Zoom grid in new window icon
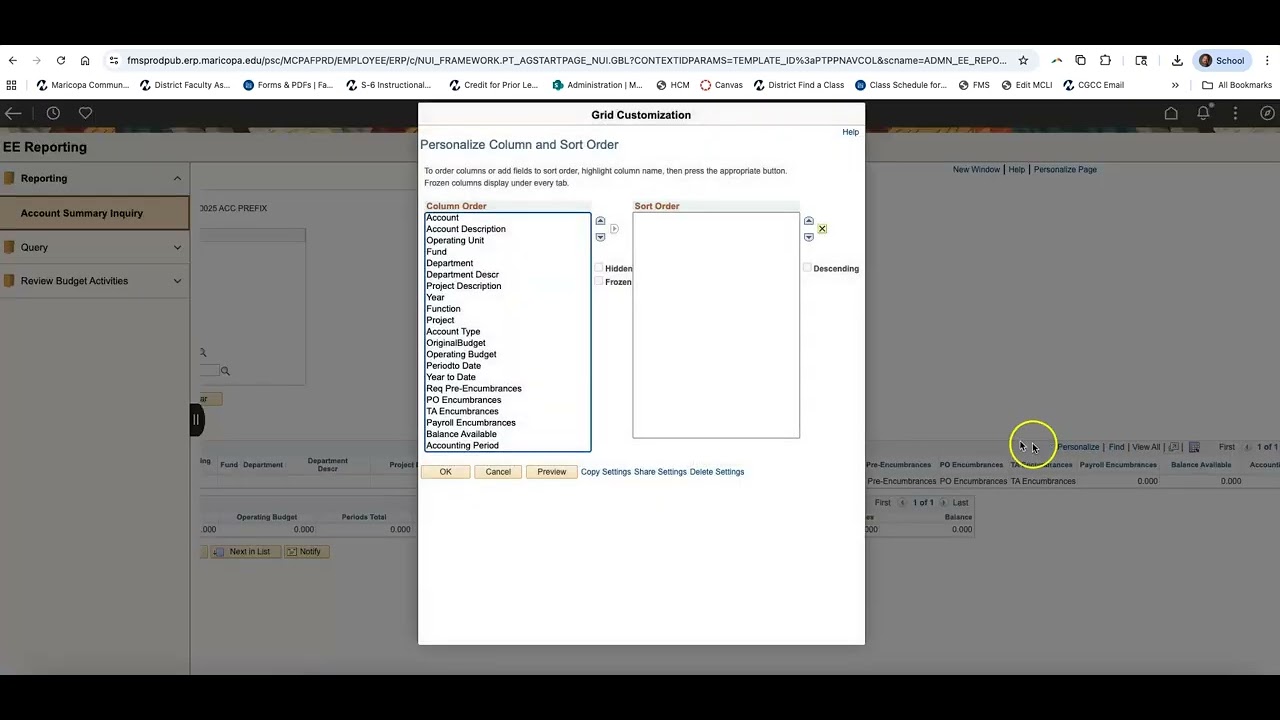Viewport: 1280px width, 720px height. pos(1174,447)
